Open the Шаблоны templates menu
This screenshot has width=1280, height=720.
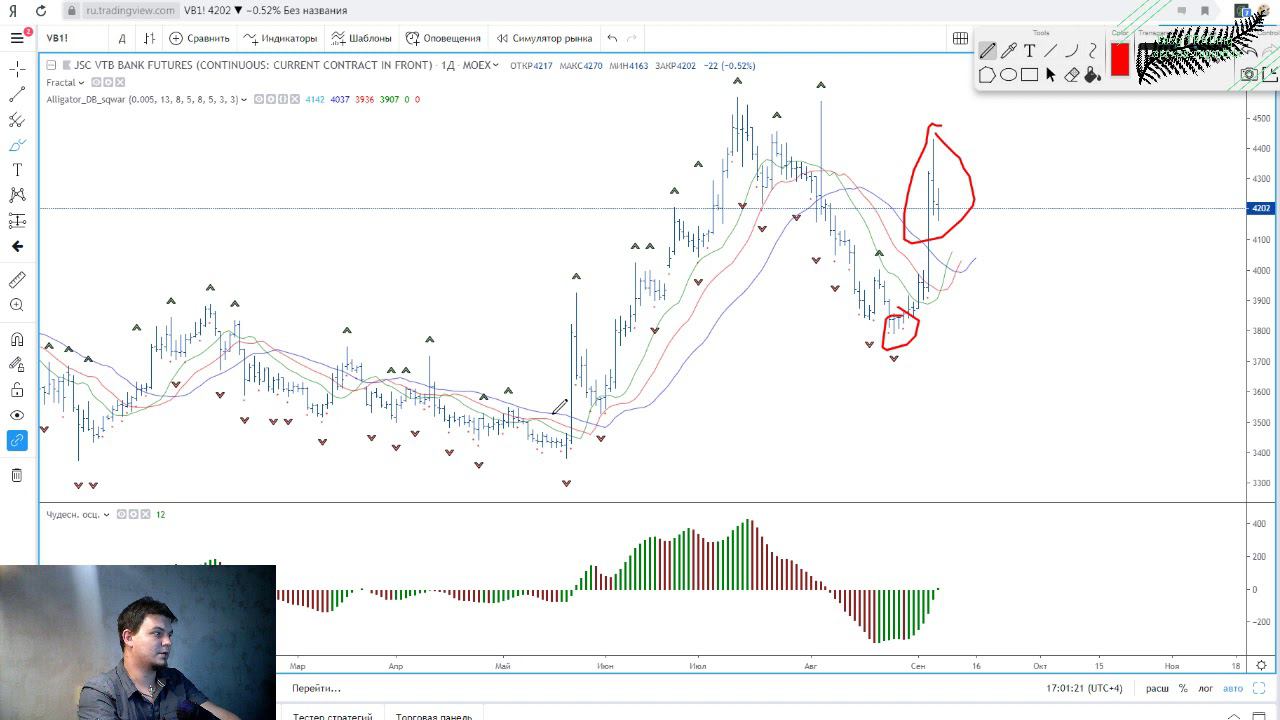[x=362, y=38]
